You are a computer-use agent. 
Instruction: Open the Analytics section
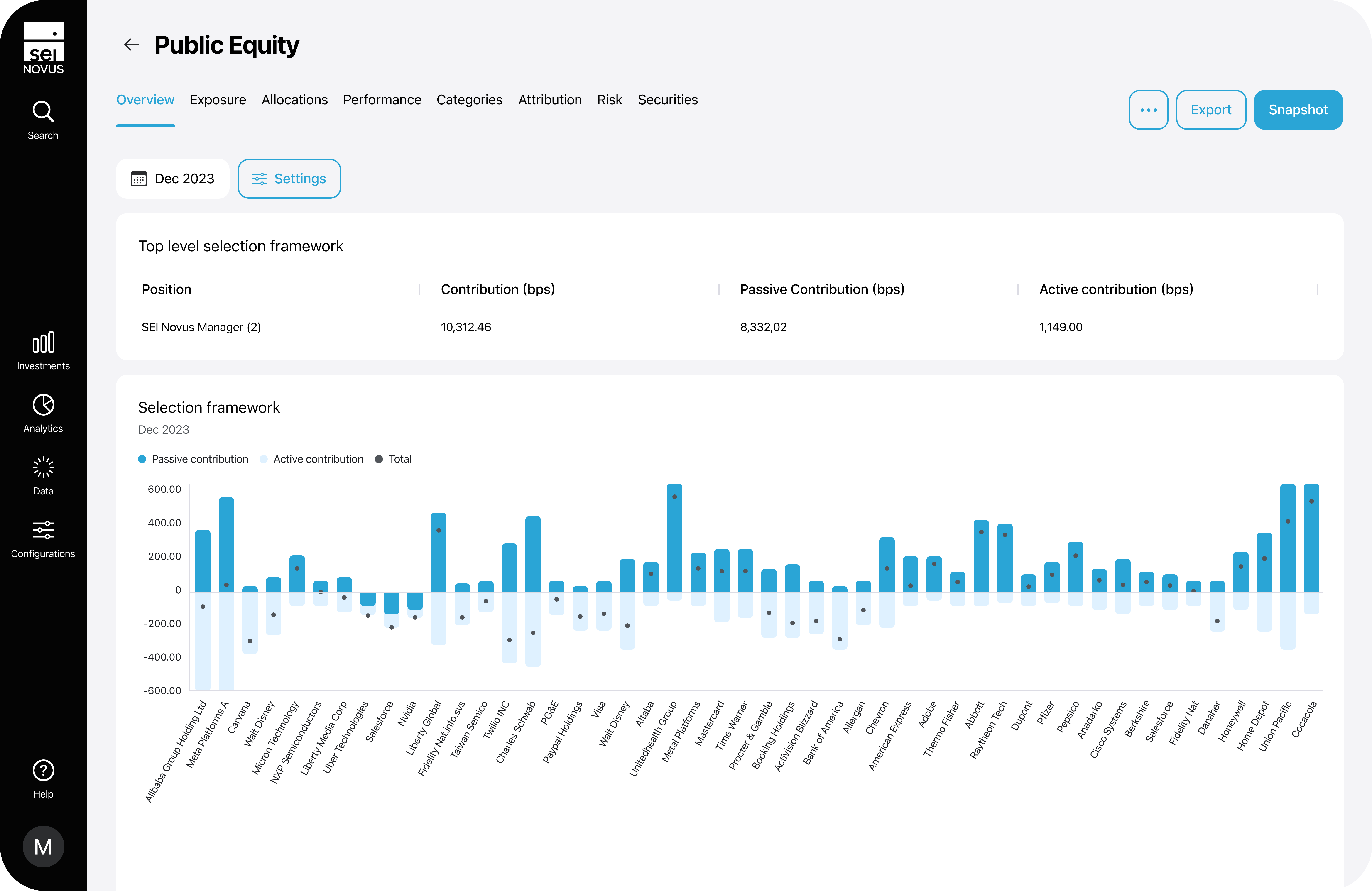tap(43, 413)
